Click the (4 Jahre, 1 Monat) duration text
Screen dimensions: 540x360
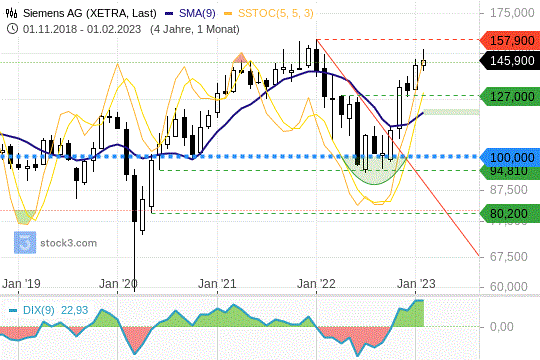point(195,29)
